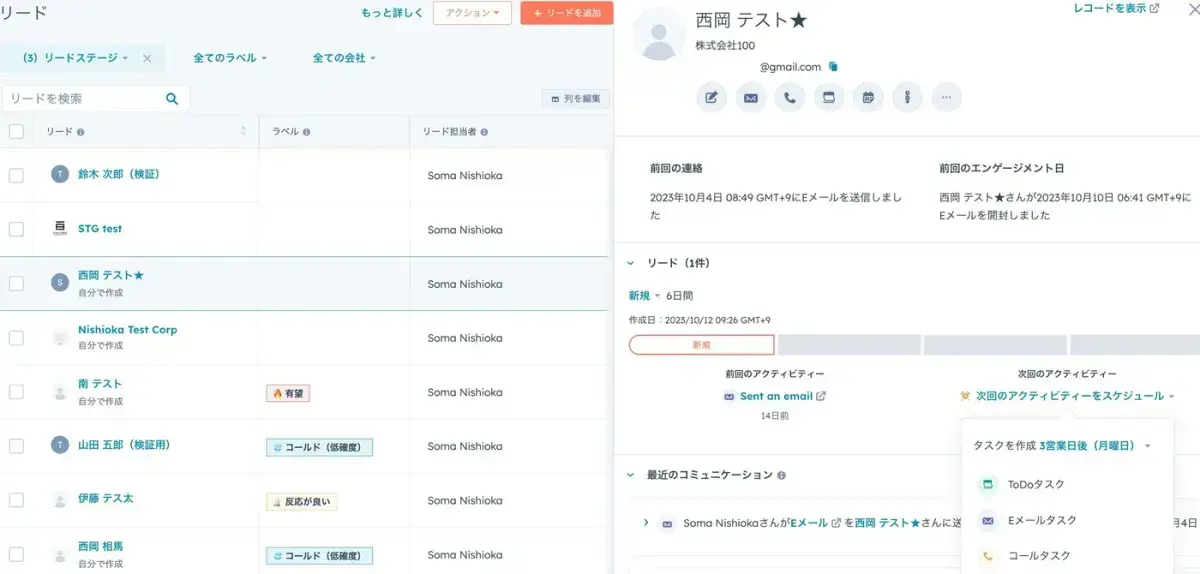Open the 全てのラベル filter dropdown

(230, 58)
